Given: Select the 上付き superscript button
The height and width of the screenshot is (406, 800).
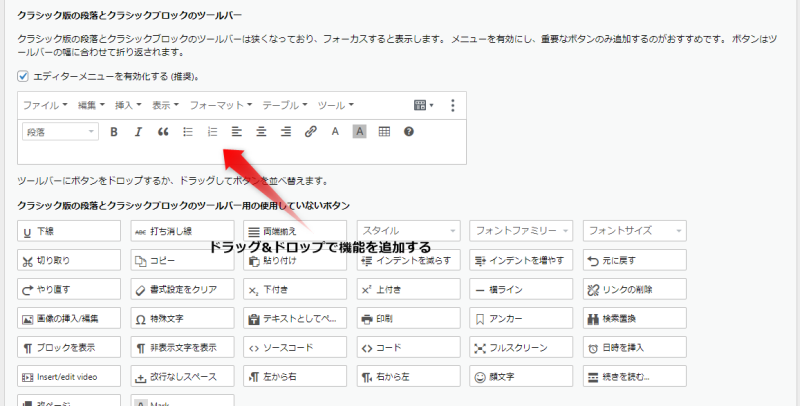Looking at the screenshot, I should [x=409, y=289].
